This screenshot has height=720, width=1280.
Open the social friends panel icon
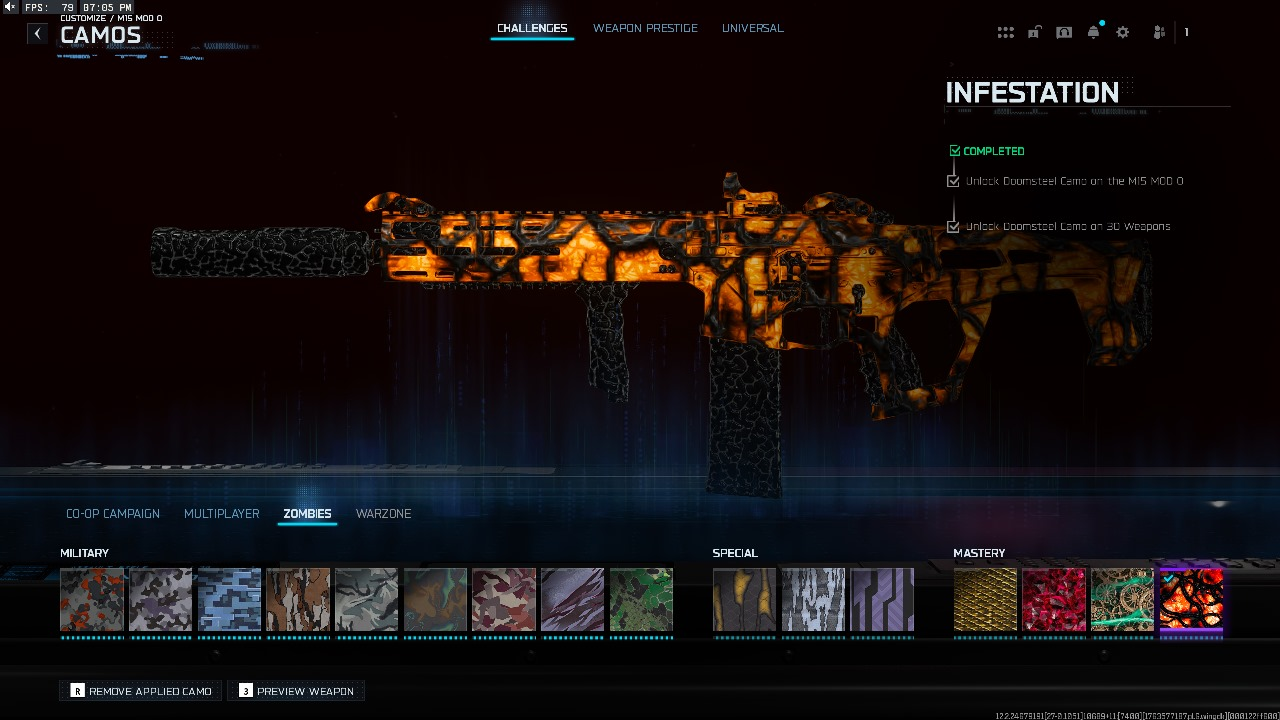pos(1157,31)
